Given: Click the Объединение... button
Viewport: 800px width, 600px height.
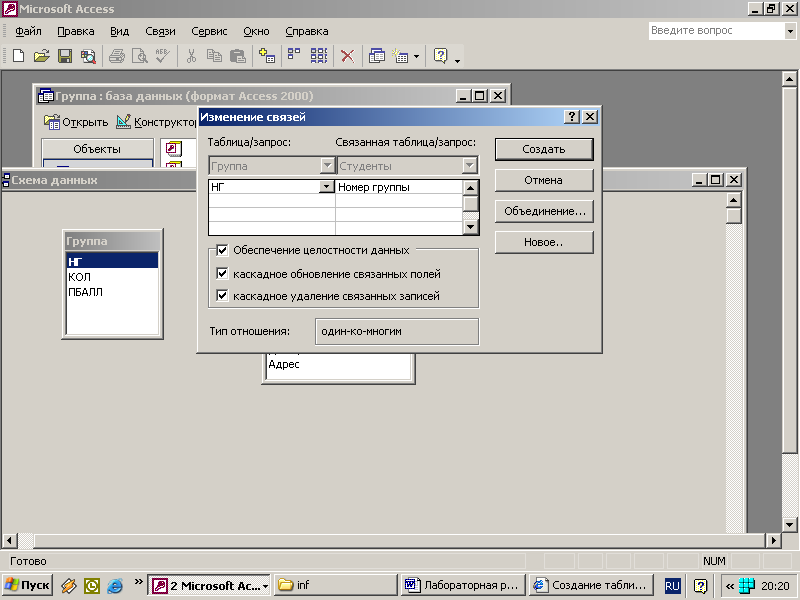Looking at the screenshot, I should pos(544,211).
